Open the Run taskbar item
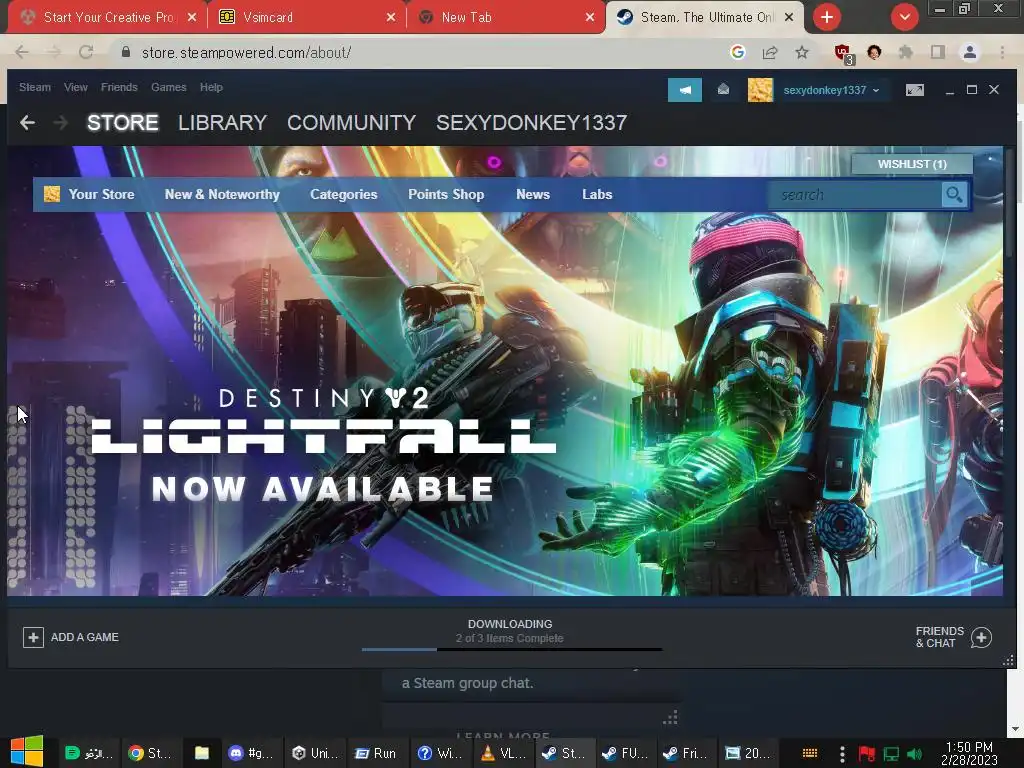This screenshot has width=1024, height=768. coord(376,753)
